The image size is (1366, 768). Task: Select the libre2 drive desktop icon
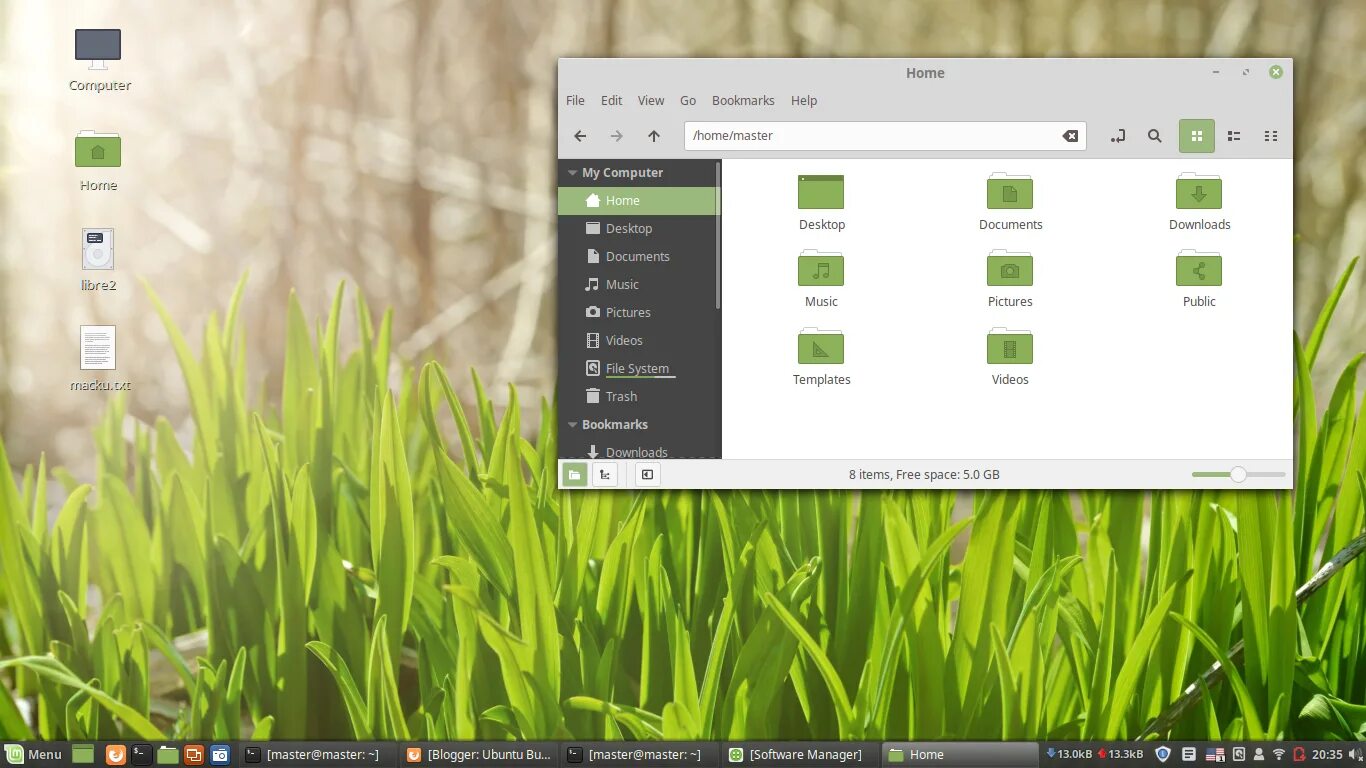click(x=98, y=260)
